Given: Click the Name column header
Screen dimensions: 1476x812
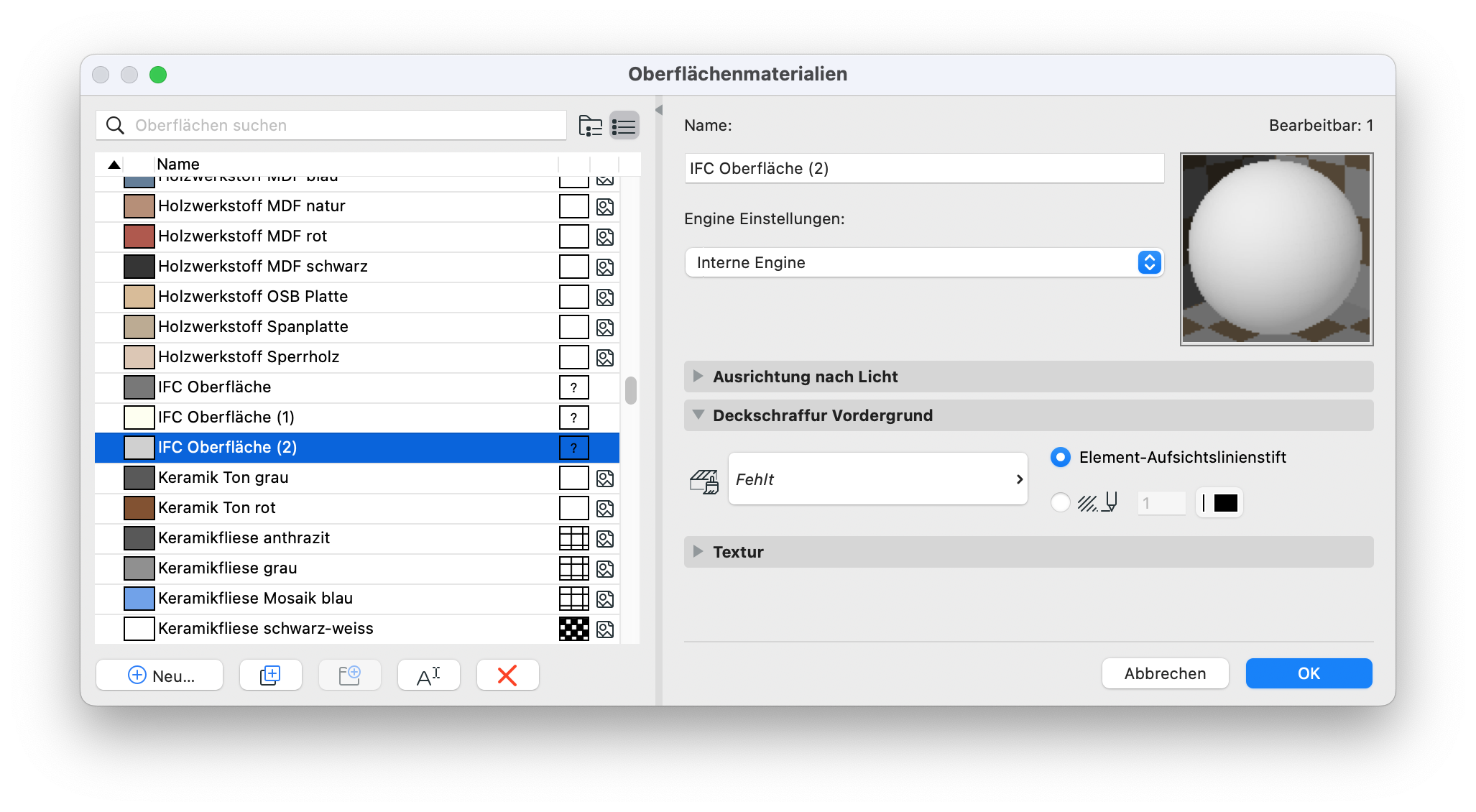Looking at the screenshot, I should tap(355, 164).
